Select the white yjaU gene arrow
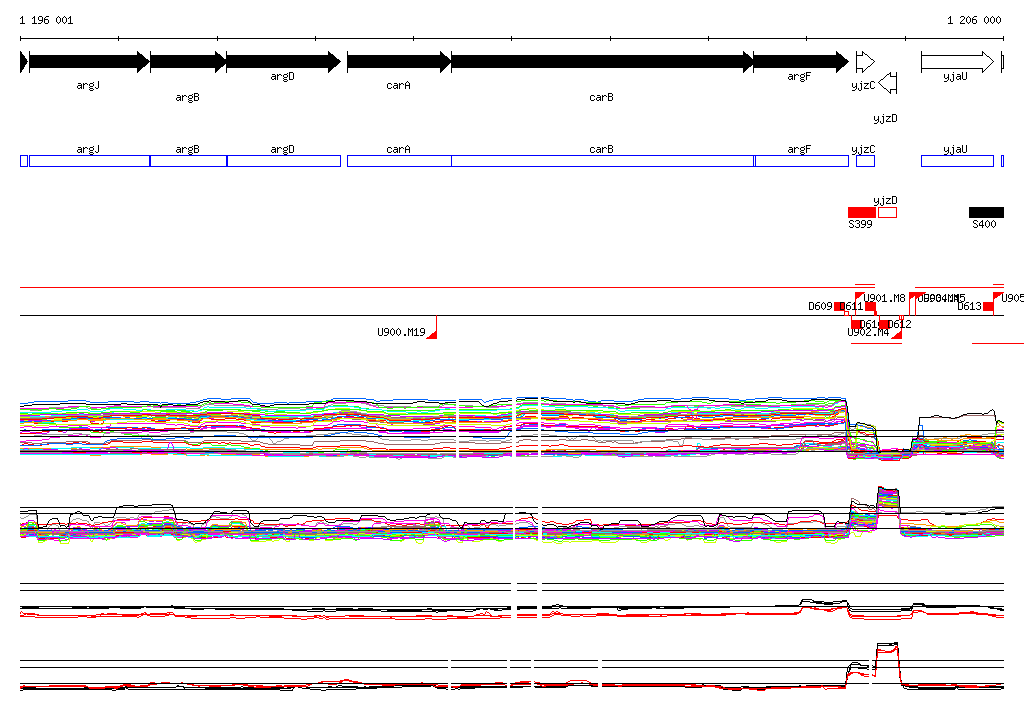Screen dimensions: 1024x714 (957, 62)
